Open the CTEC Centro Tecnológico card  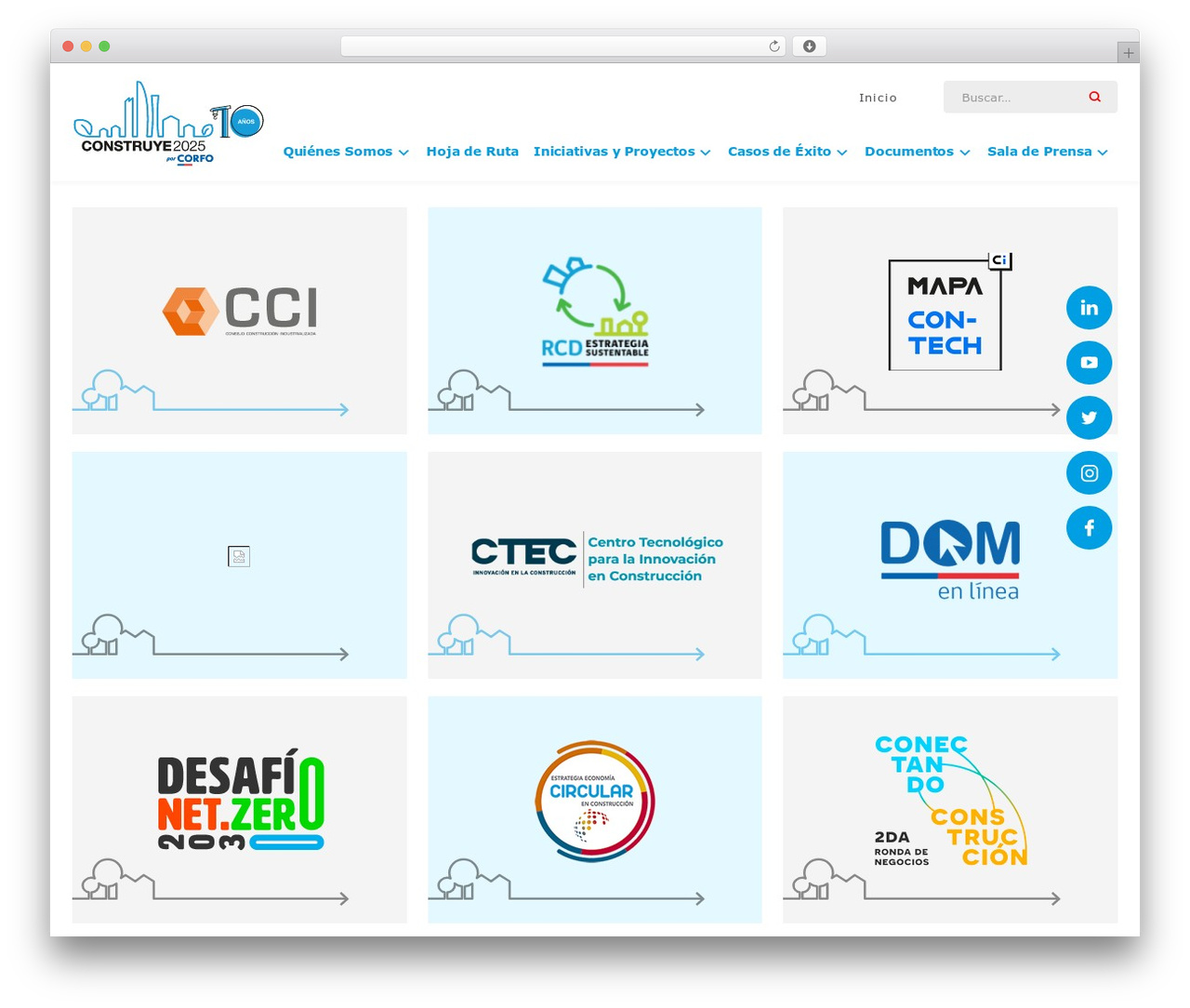coord(595,565)
